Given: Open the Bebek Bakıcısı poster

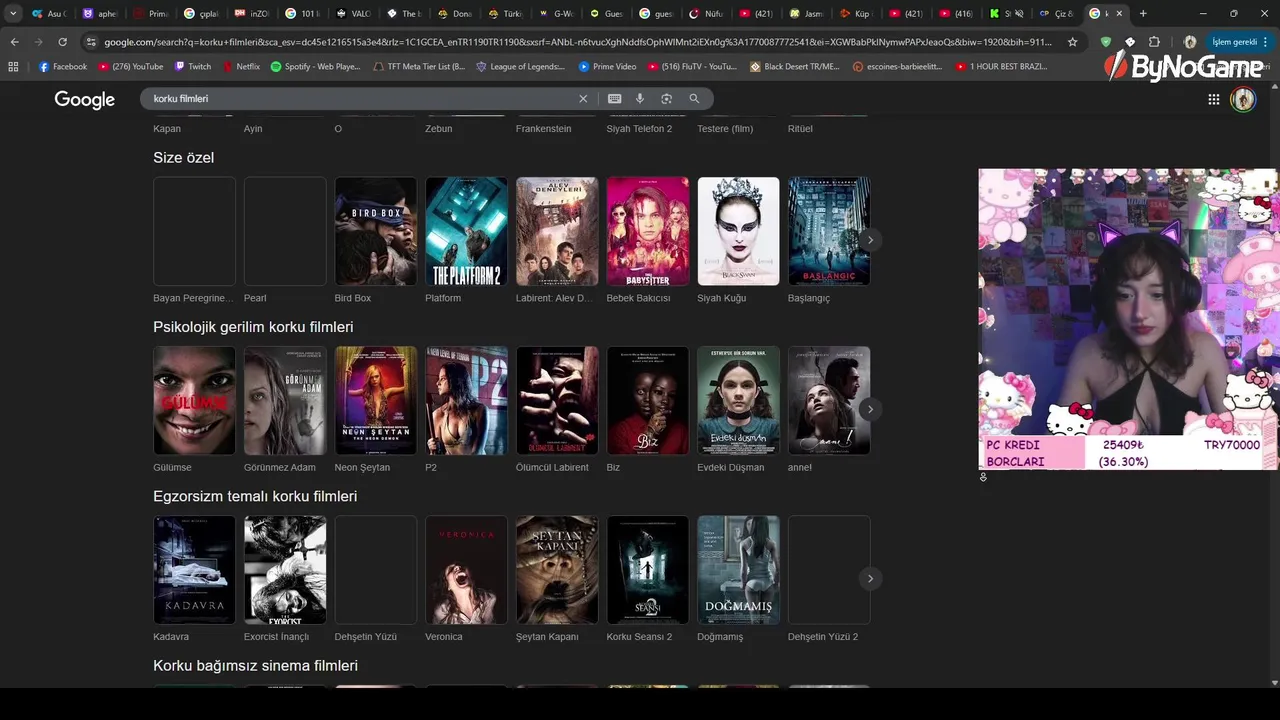Looking at the screenshot, I should [x=648, y=231].
